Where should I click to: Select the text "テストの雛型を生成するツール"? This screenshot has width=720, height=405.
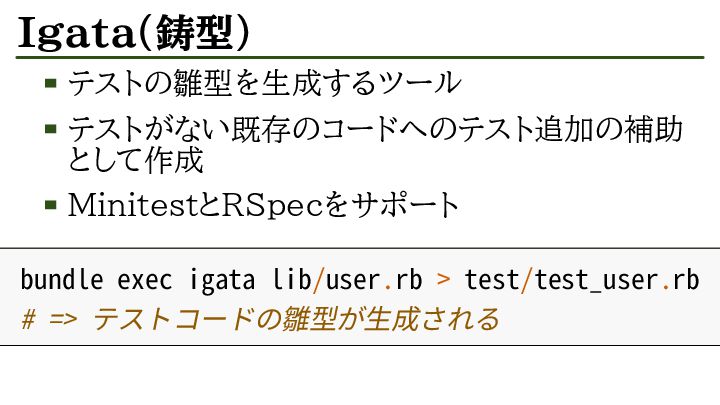(264, 83)
